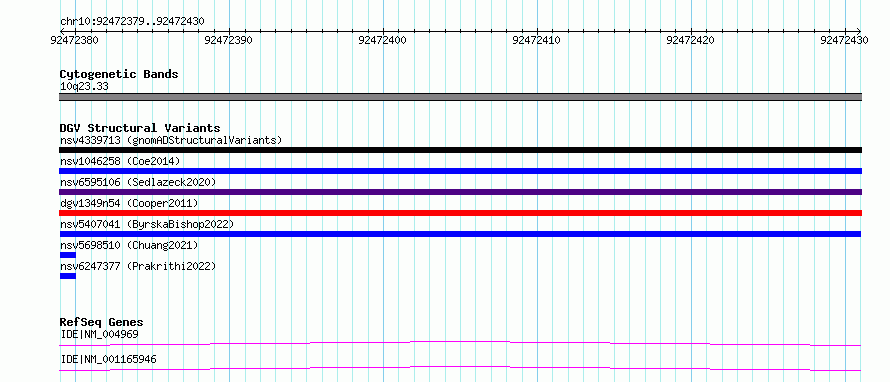Click ruler position 92472420
890x382 pixels.
tap(691, 40)
